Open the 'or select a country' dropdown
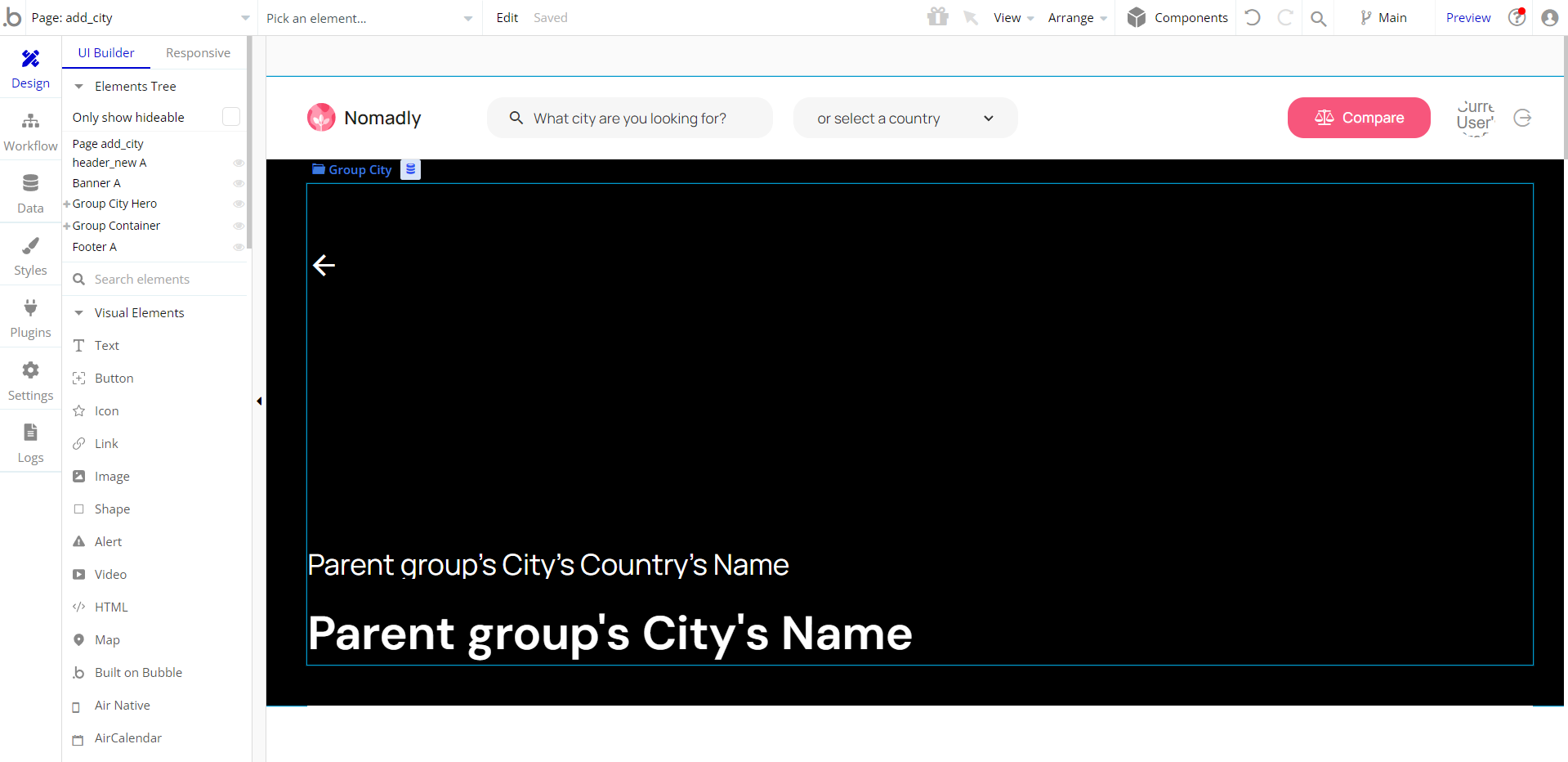1568x762 pixels. coord(905,118)
